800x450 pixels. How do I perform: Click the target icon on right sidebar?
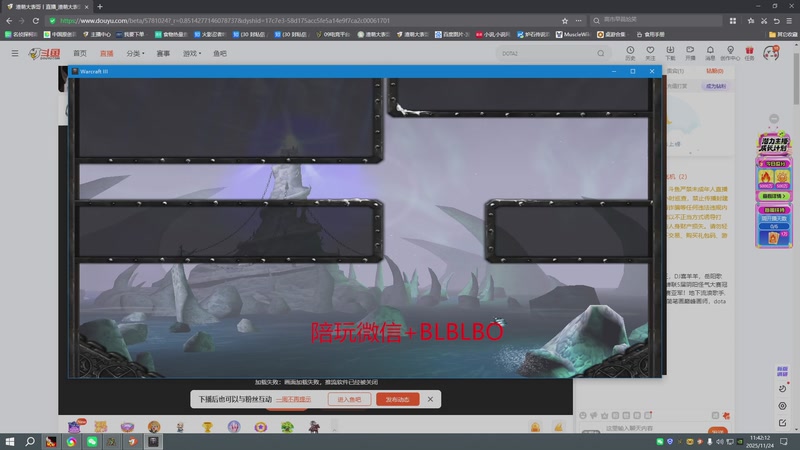click(x=782, y=406)
